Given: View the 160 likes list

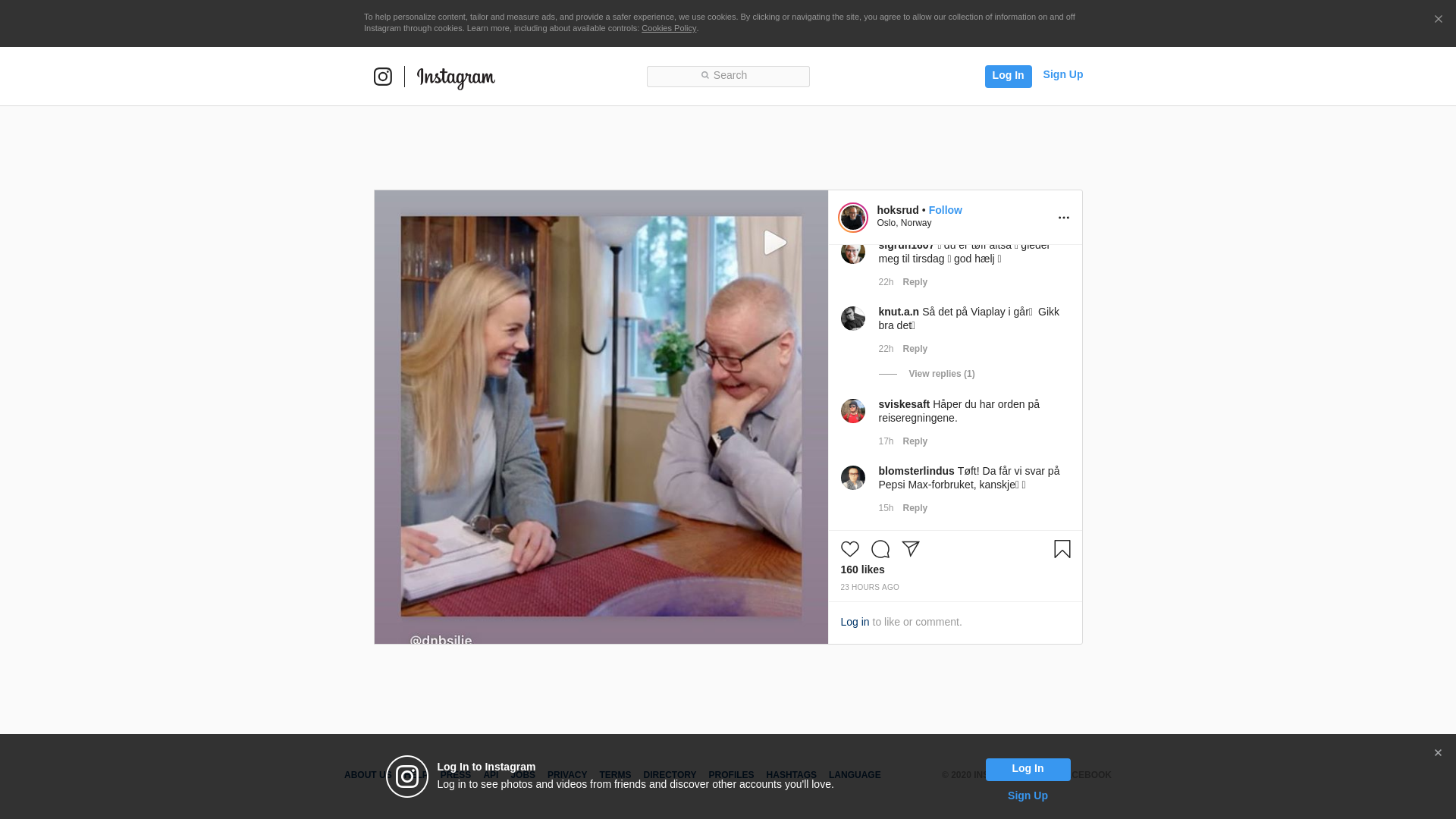Looking at the screenshot, I should (x=863, y=570).
